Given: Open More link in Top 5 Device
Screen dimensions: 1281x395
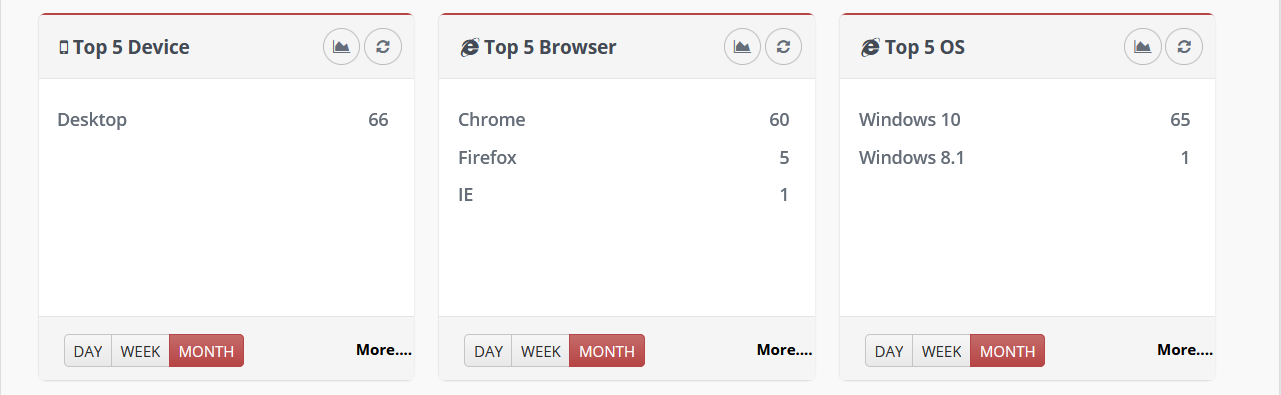Looking at the screenshot, I should click(384, 350).
